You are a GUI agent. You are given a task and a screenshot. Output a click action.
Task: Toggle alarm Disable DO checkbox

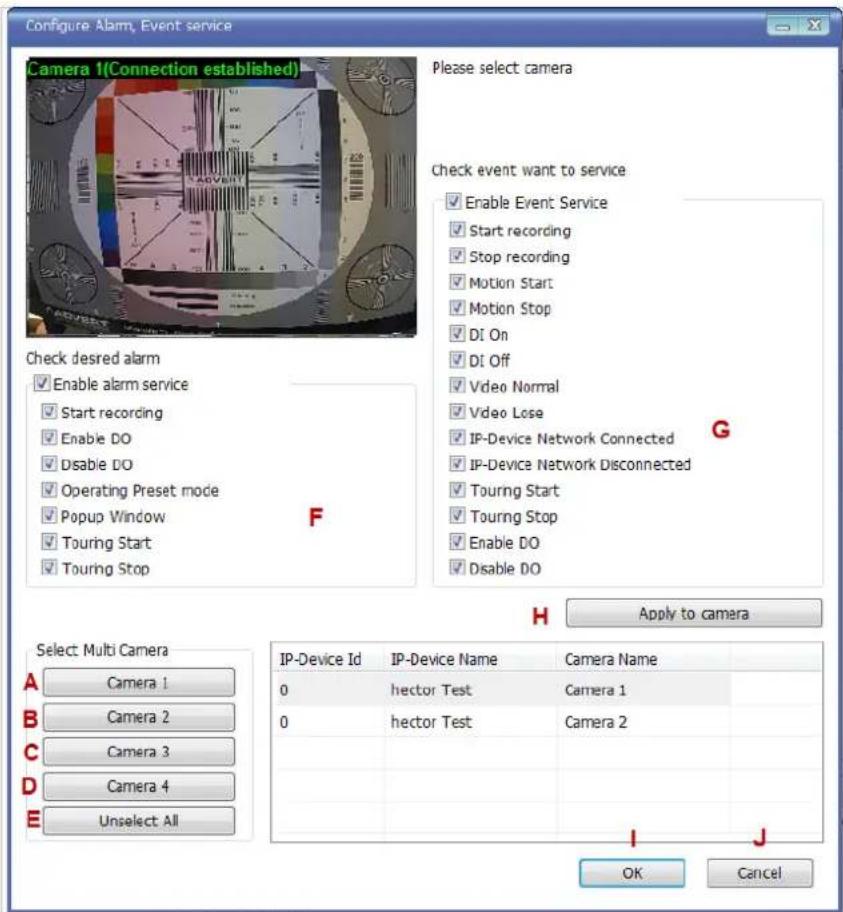[49, 464]
